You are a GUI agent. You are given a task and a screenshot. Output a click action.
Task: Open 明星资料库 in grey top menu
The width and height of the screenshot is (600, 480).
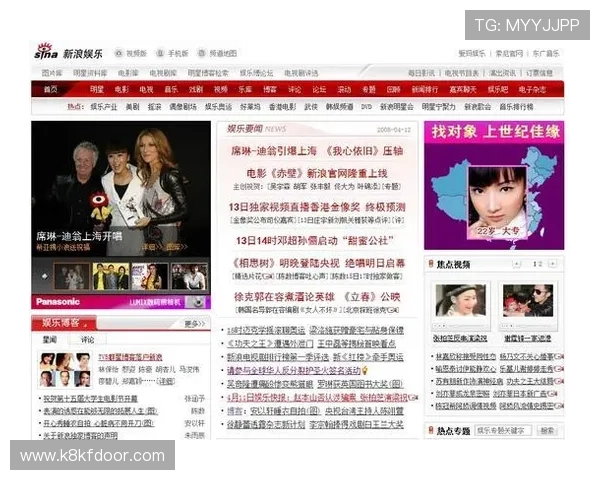tap(90, 73)
